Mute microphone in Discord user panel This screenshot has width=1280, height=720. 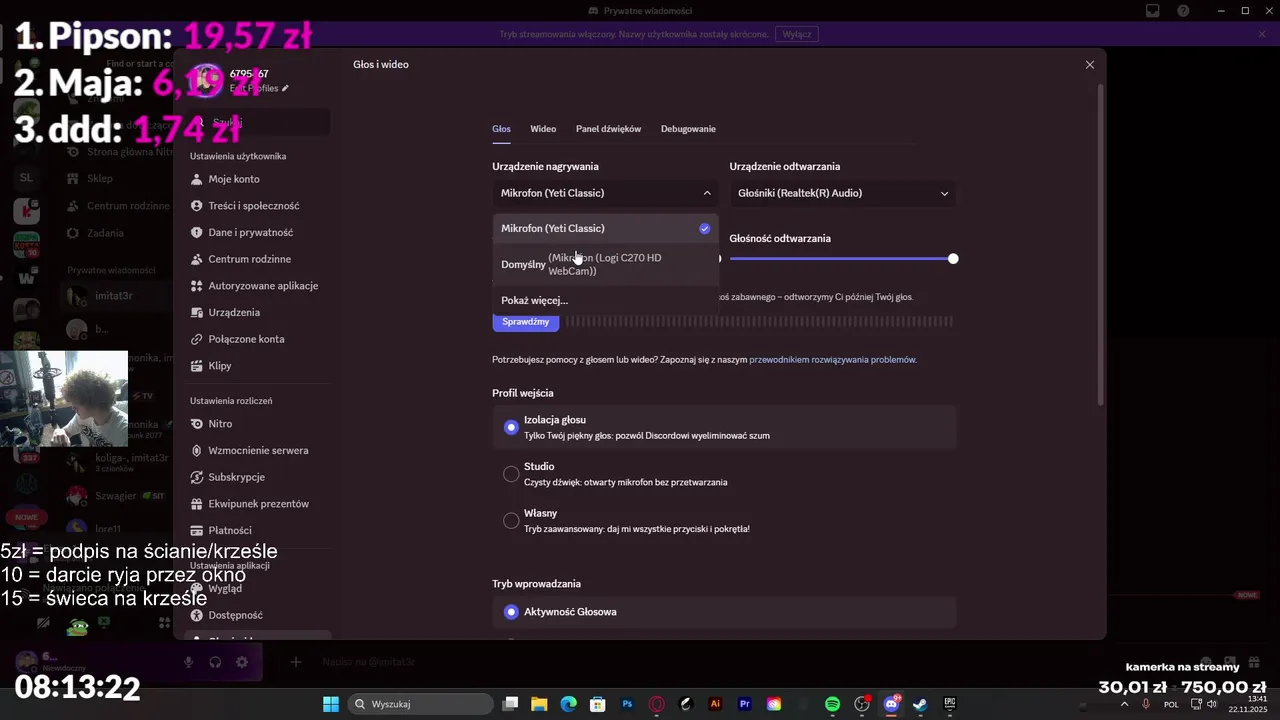click(188, 662)
